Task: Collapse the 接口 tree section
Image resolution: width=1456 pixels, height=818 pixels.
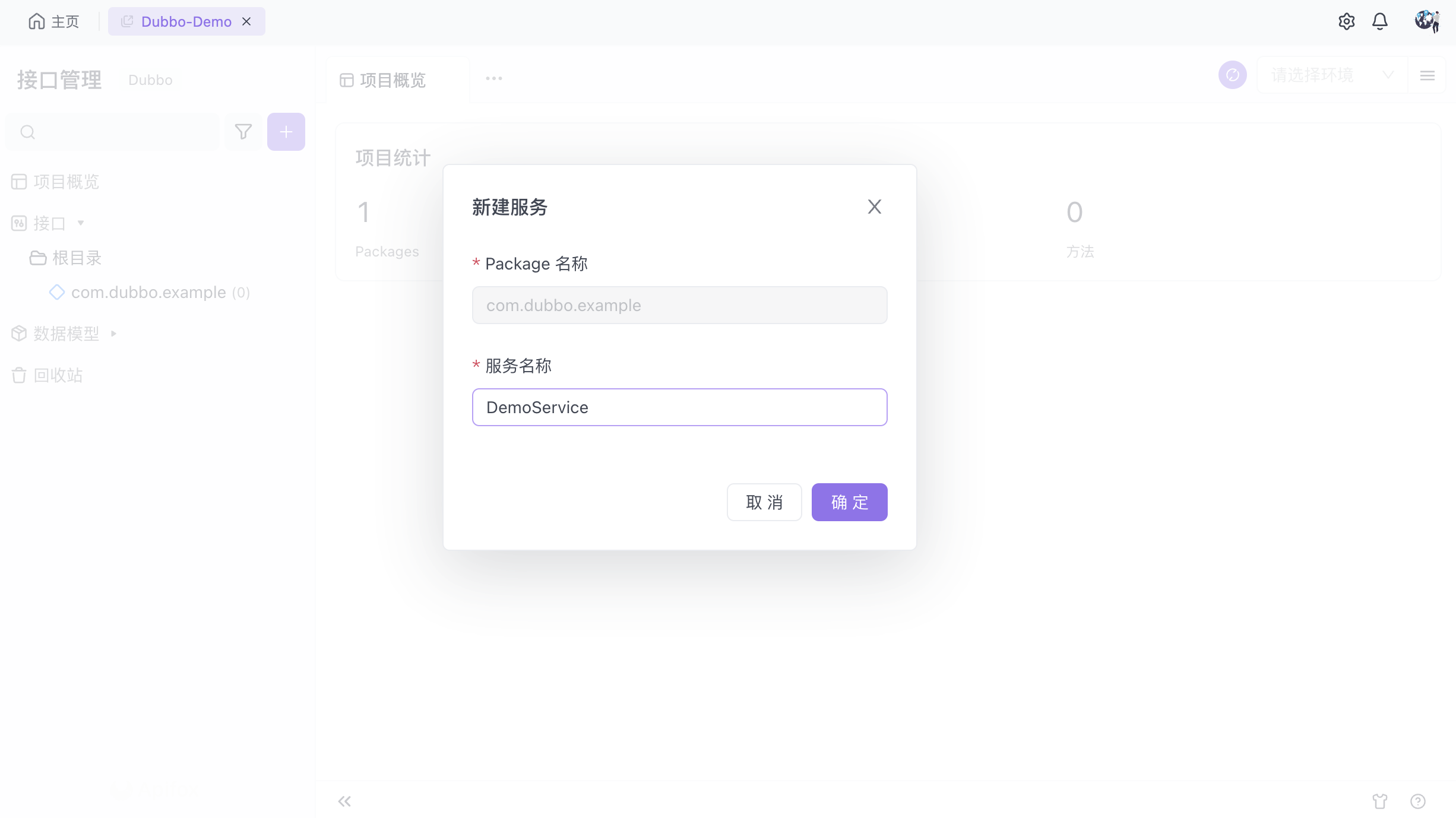Action: 81,223
